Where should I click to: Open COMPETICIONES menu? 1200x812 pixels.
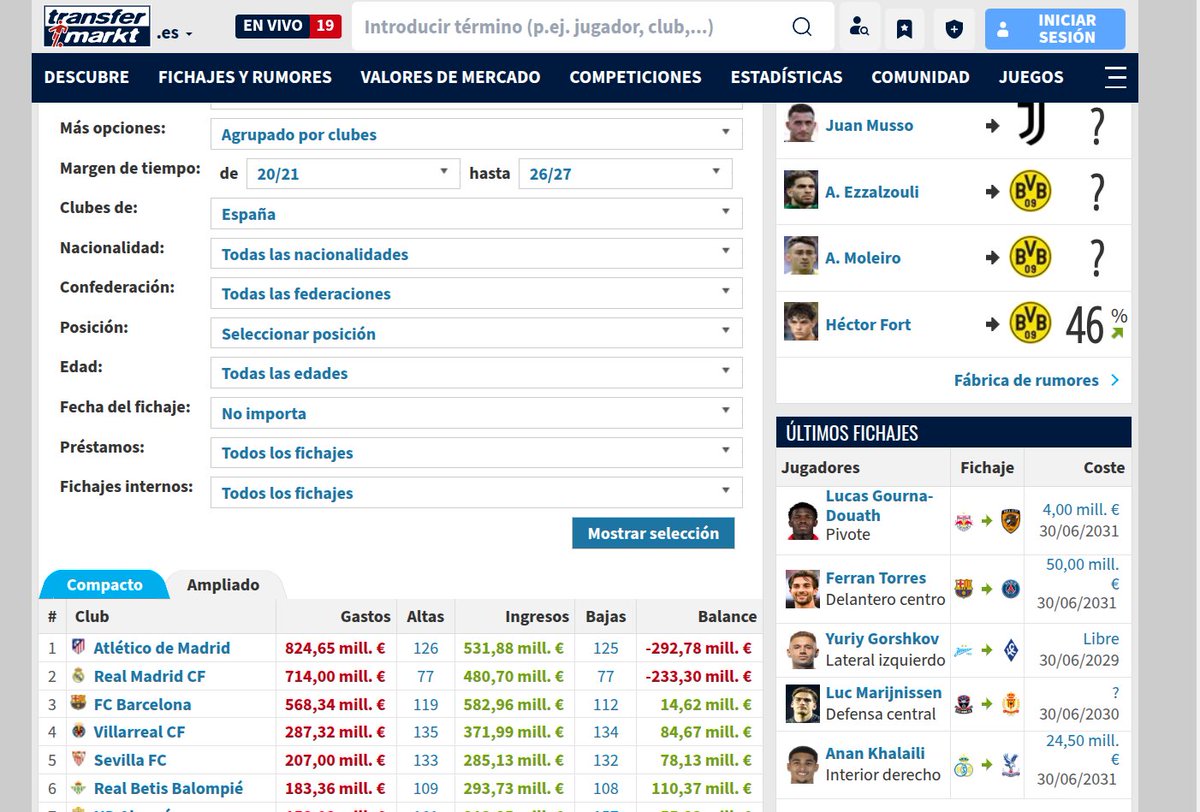(x=635, y=77)
